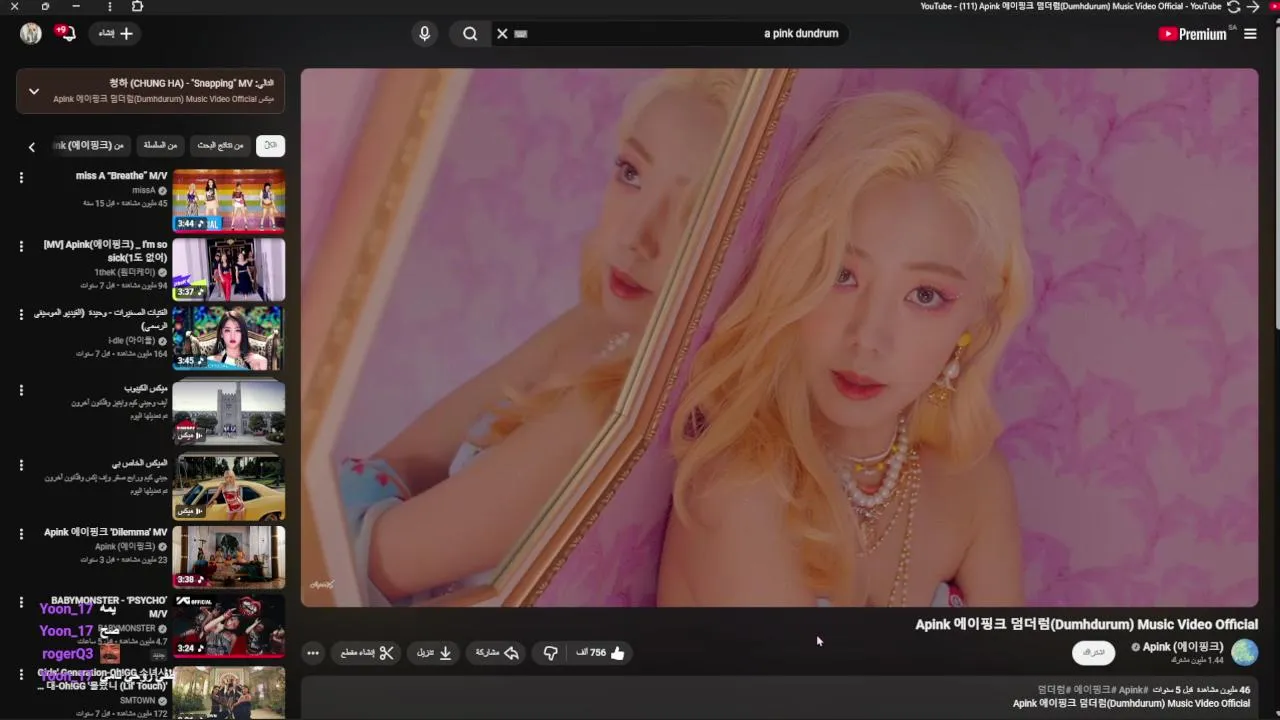Visit the SMTOWN channel name link
Screen dimensions: 1280x720
tap(138, 701)
